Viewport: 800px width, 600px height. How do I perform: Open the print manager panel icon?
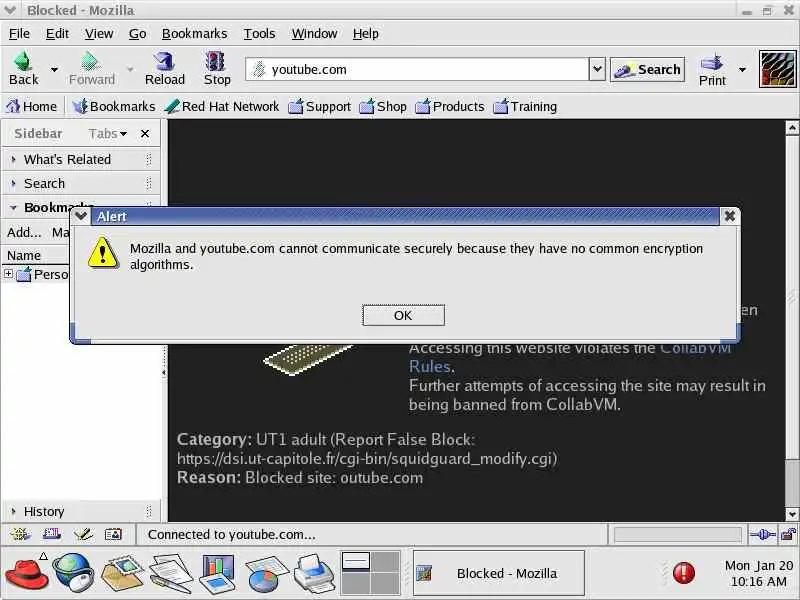tap(315, 572)
